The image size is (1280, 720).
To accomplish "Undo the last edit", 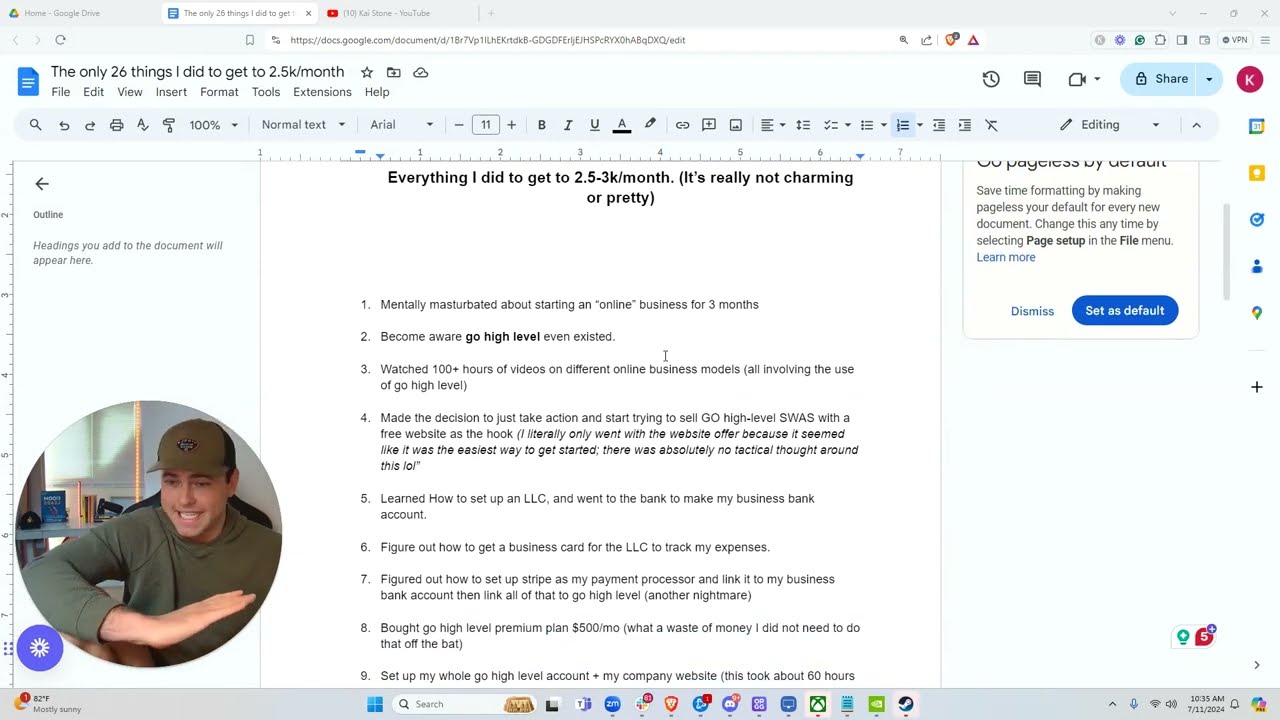I will tap(64, 125).
